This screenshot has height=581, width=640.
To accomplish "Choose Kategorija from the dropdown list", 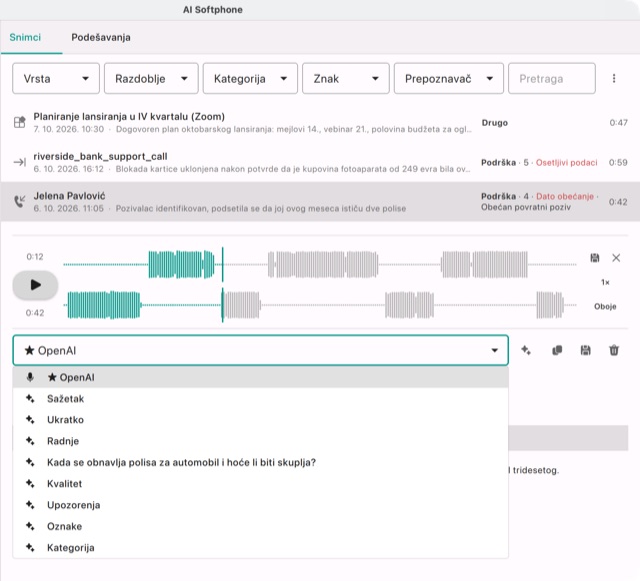I will pos(260,548).
